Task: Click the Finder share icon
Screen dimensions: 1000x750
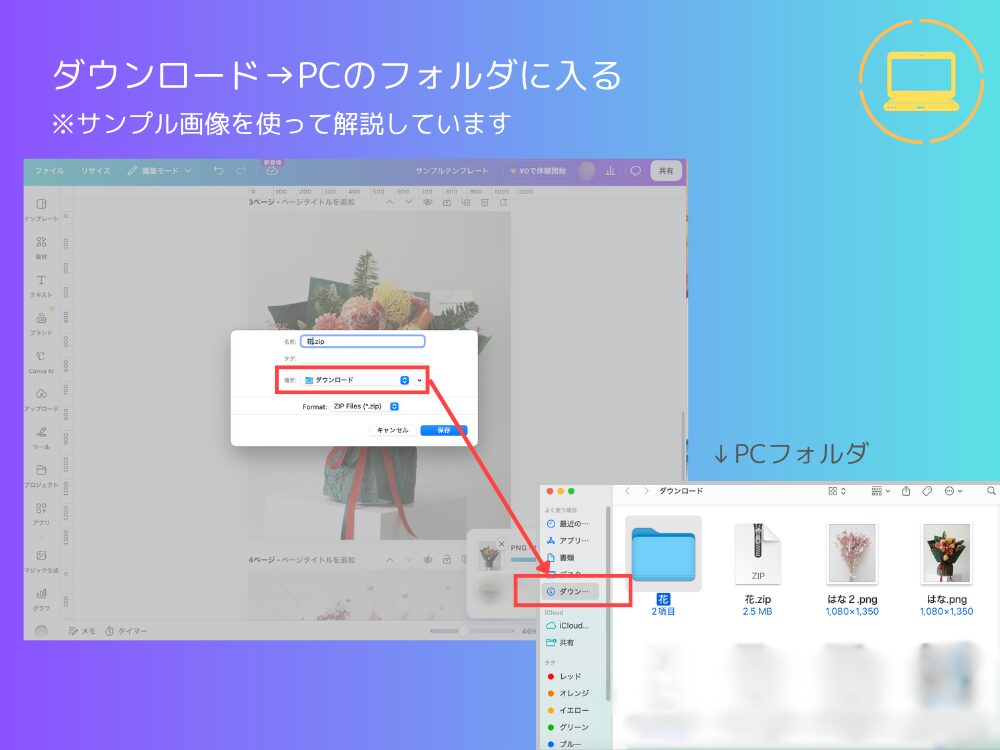Action: click(x=906, y=490)
